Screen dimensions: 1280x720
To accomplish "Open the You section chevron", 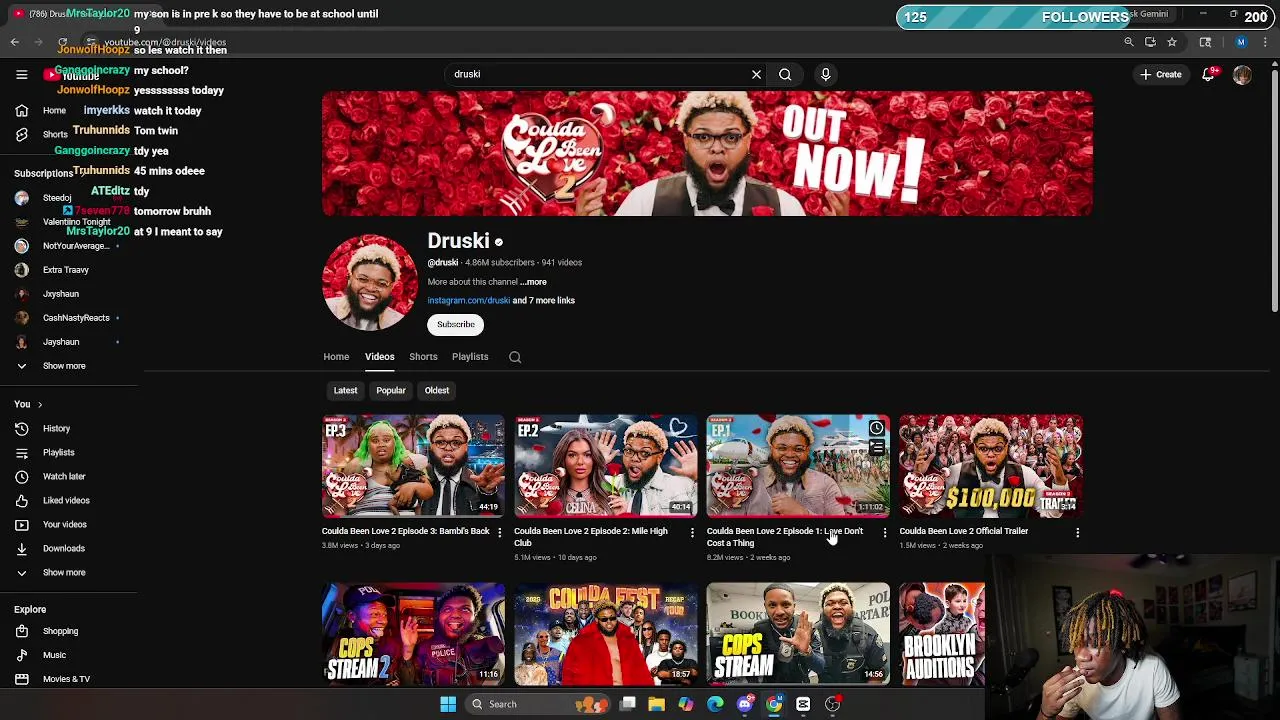I will (x=39, y=404).
